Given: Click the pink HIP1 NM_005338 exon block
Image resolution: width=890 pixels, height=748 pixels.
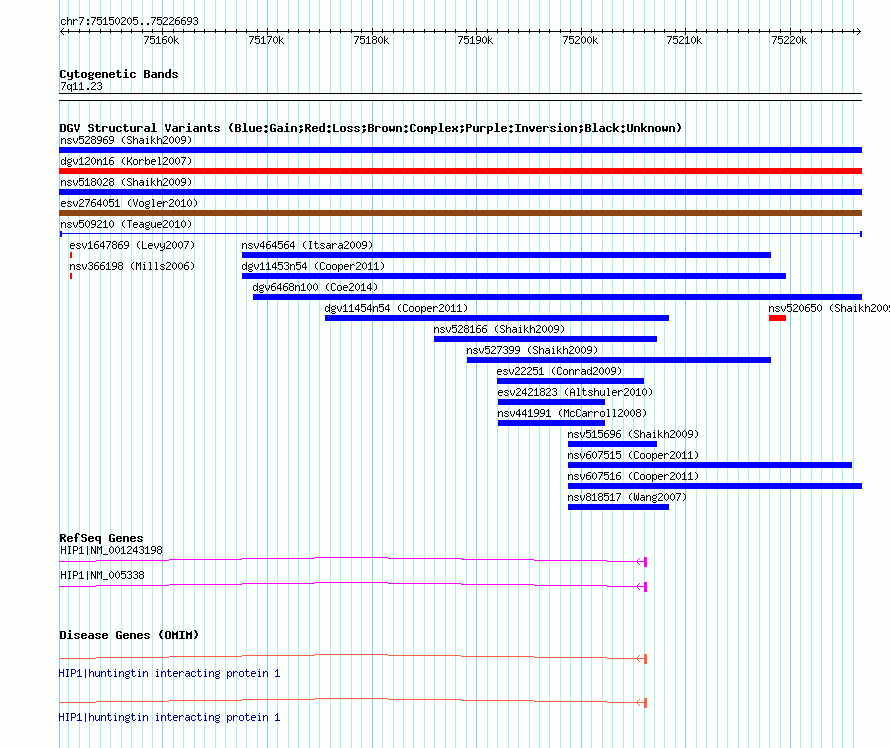Looking at the screenshot, I should coord(645,587).
